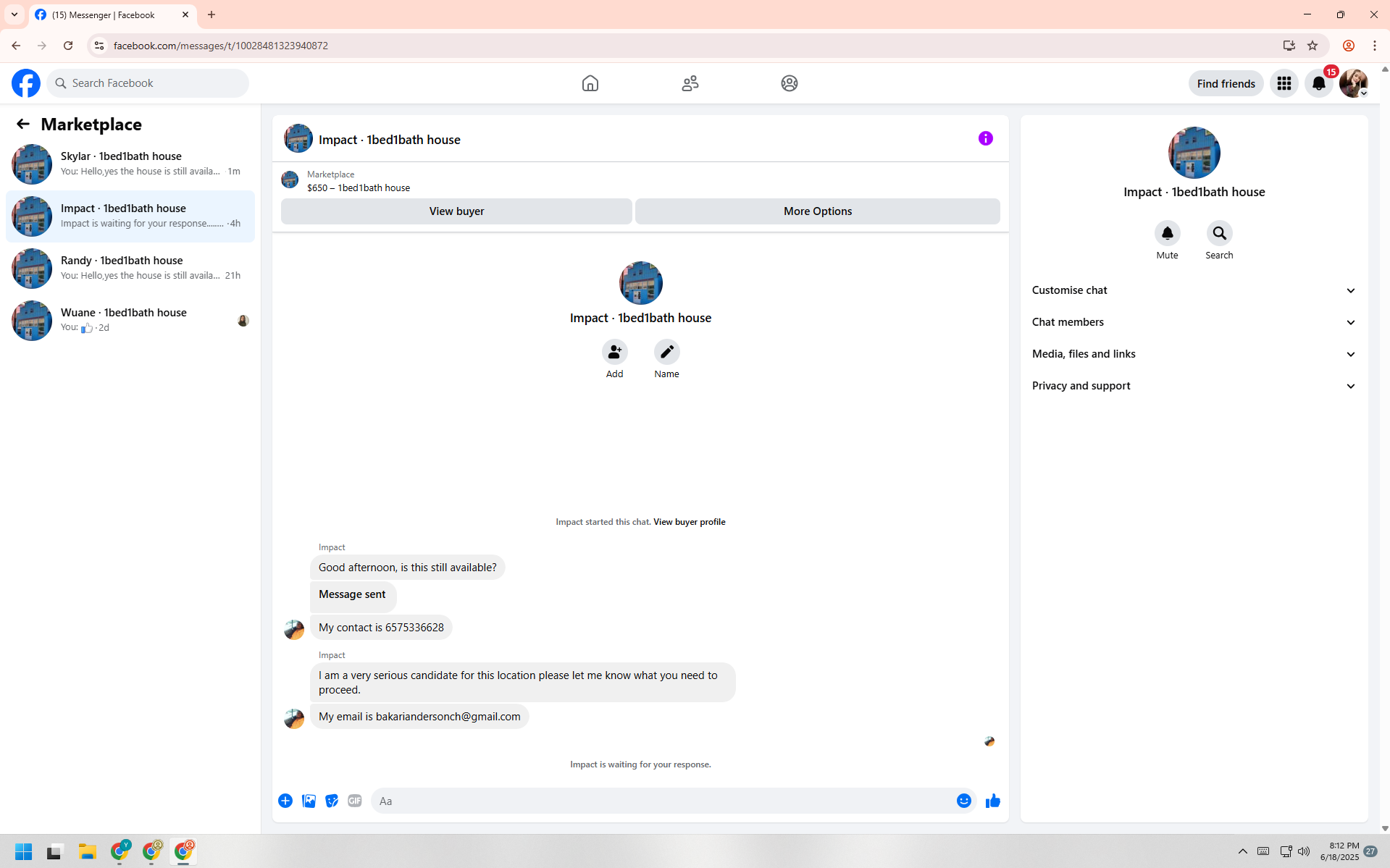Choose a GIF in composer
Image resolution: width=1390 pixels, height=868 pixels.
pyautogui.click(x=355, y=801)
